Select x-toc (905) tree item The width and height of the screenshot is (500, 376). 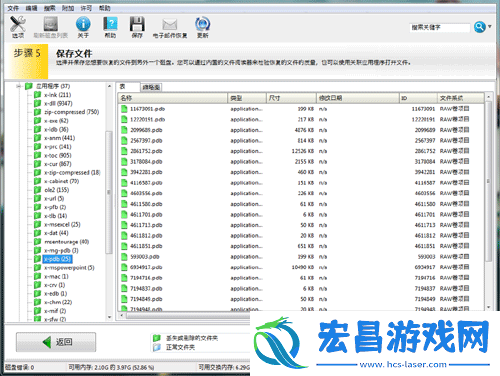(58, 155)
